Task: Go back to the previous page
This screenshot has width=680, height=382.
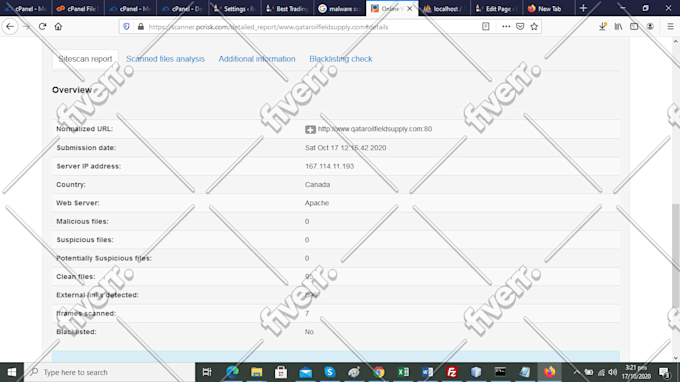Action: [10, 26]
